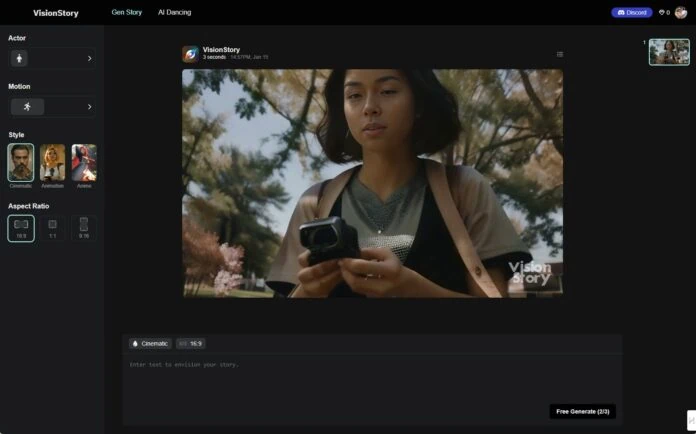Choose the 9:16 aspect ratio option
This screenshot has height=434, width=696.
tap(84, 228)
